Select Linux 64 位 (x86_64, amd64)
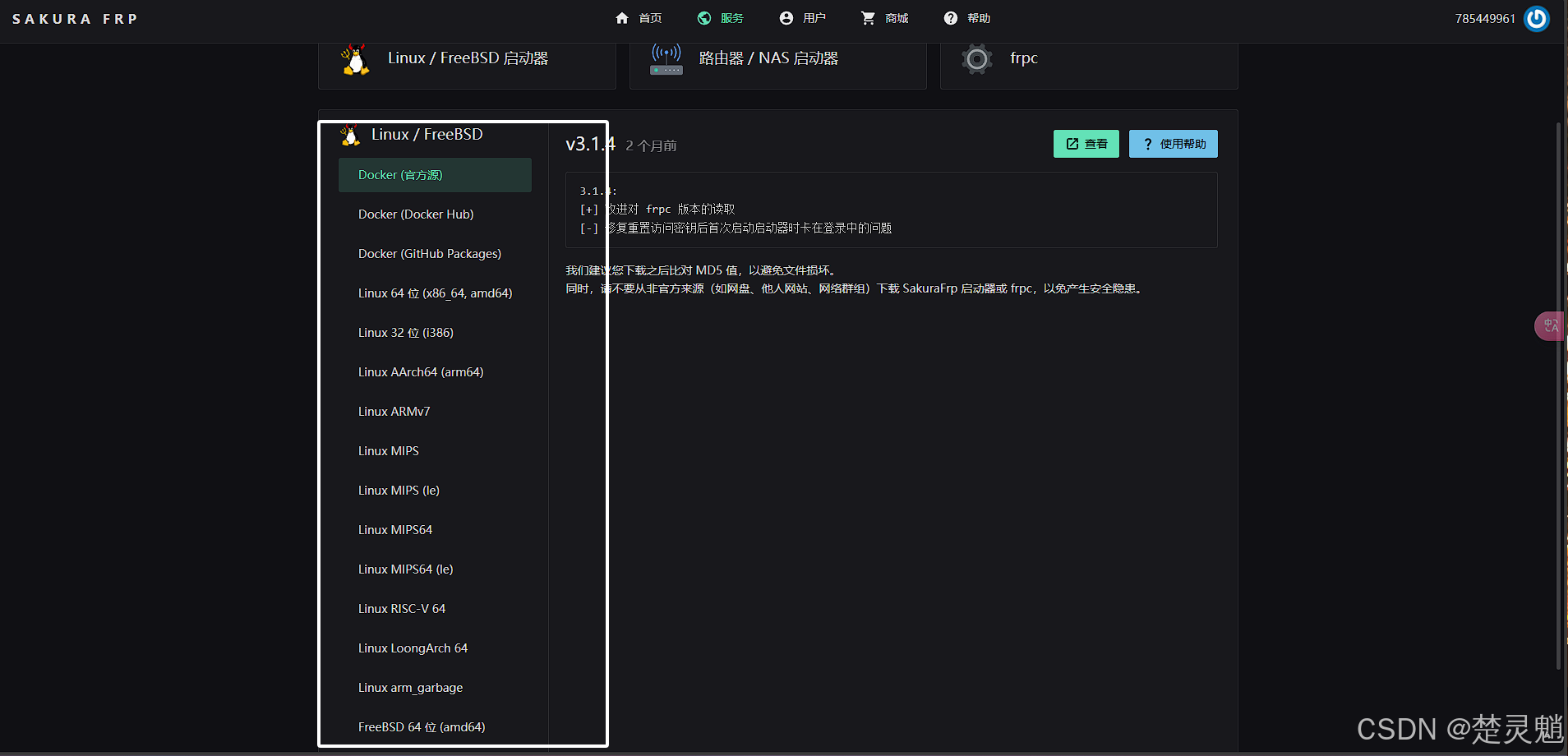This screenshot has width=1568, height=756. 435,293
